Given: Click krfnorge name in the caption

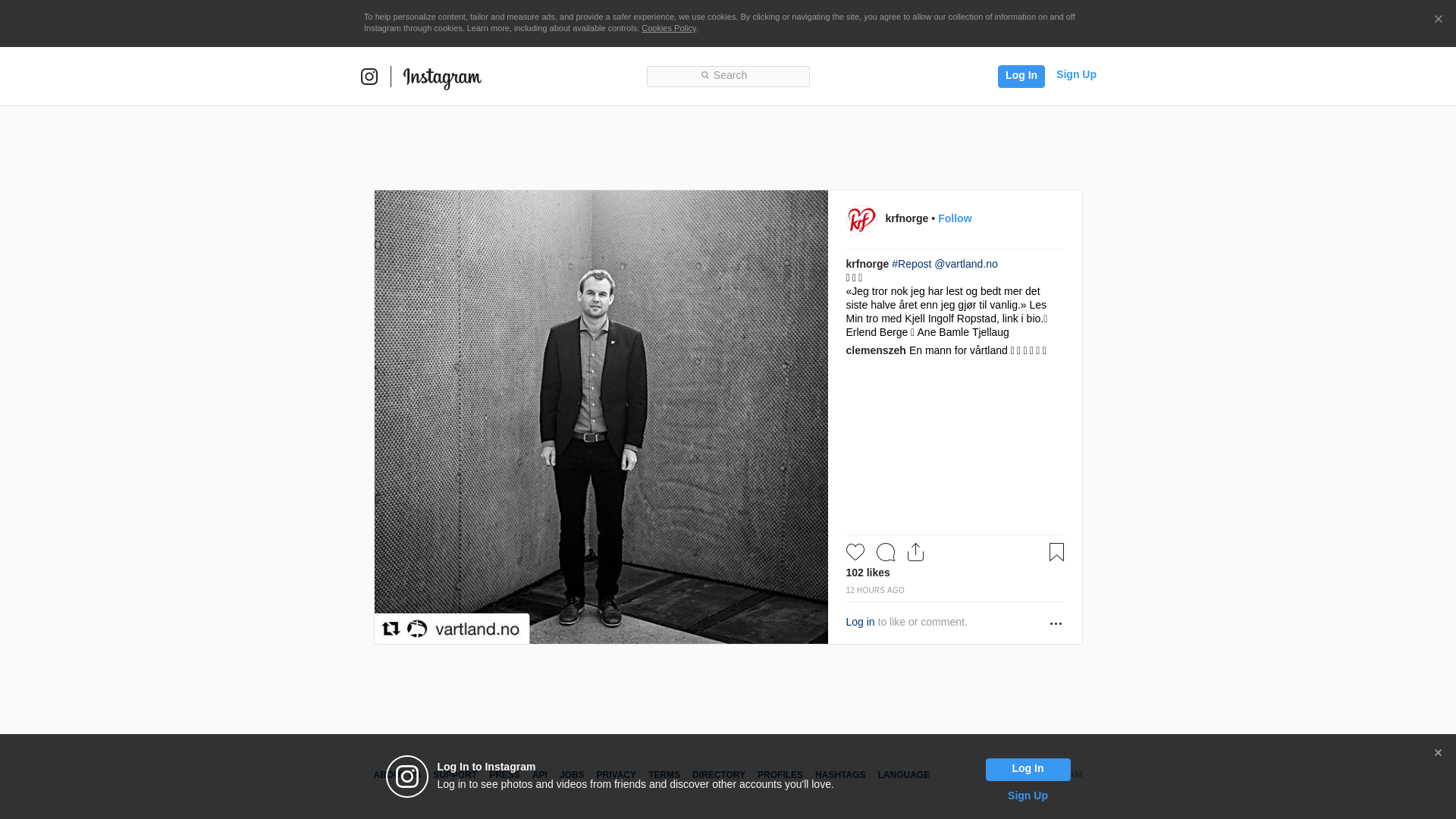Looking at the screenshot, I should coord(868,264).
